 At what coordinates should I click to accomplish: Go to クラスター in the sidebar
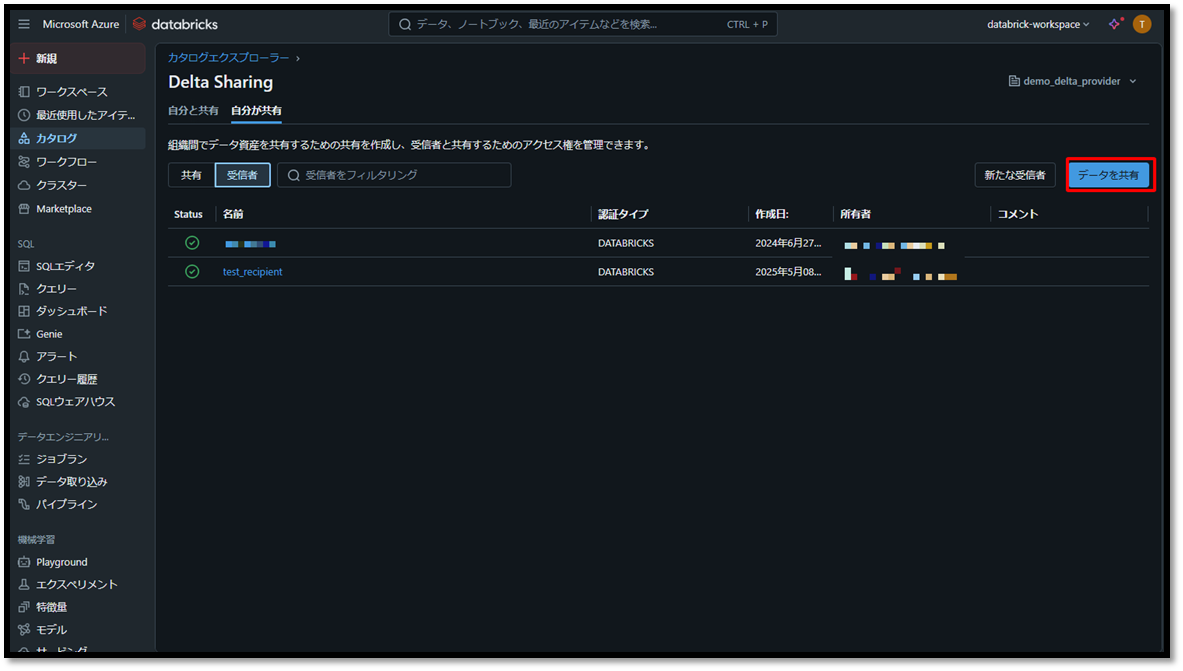click(x=61, y=185)
